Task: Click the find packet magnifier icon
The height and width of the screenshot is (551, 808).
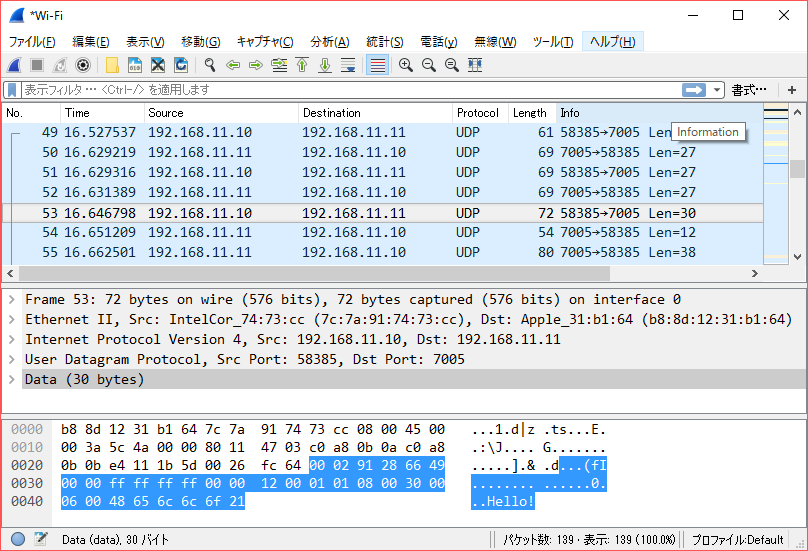Action: (210, 65)
